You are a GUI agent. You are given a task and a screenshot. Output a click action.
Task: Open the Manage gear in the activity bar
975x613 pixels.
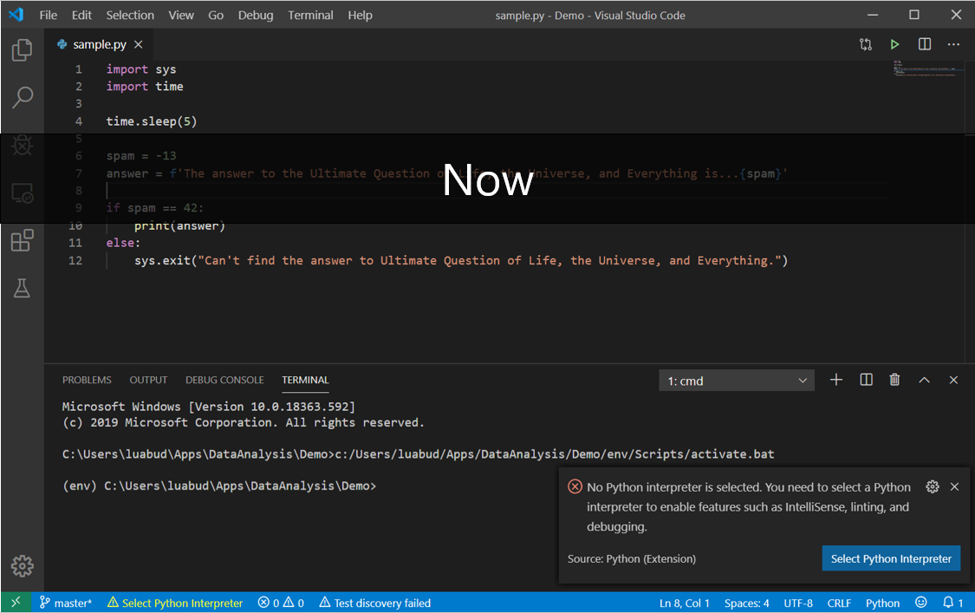[22, 565]
